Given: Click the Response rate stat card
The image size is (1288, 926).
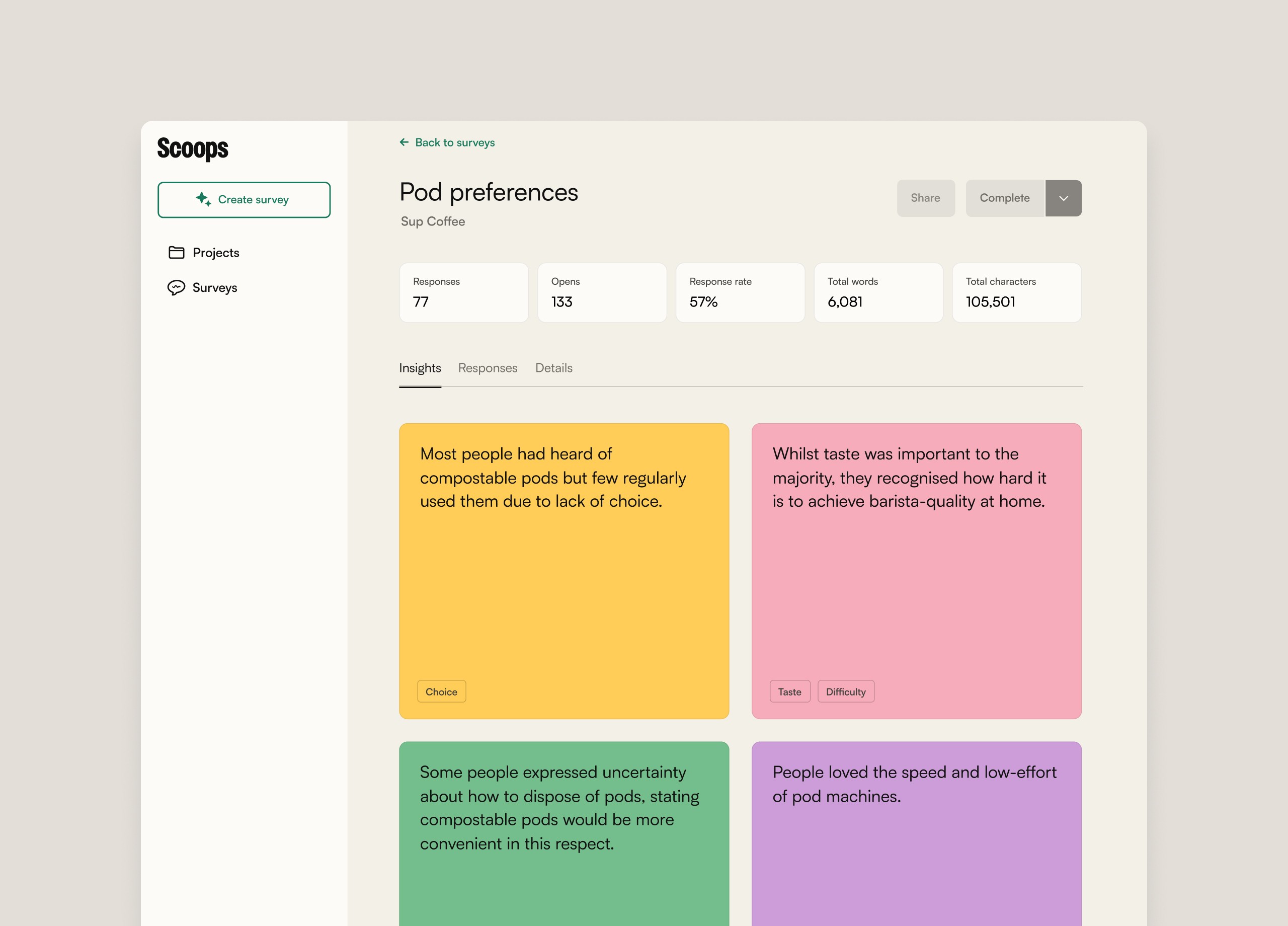Looking at the screenshot, I should pos(740,292).
